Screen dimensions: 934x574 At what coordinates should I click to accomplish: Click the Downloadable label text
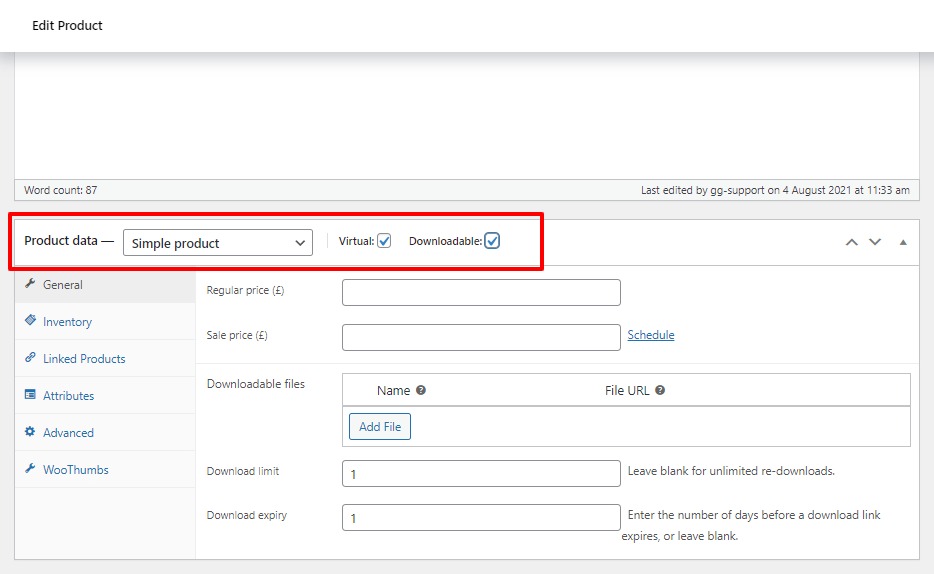(446, 241)
